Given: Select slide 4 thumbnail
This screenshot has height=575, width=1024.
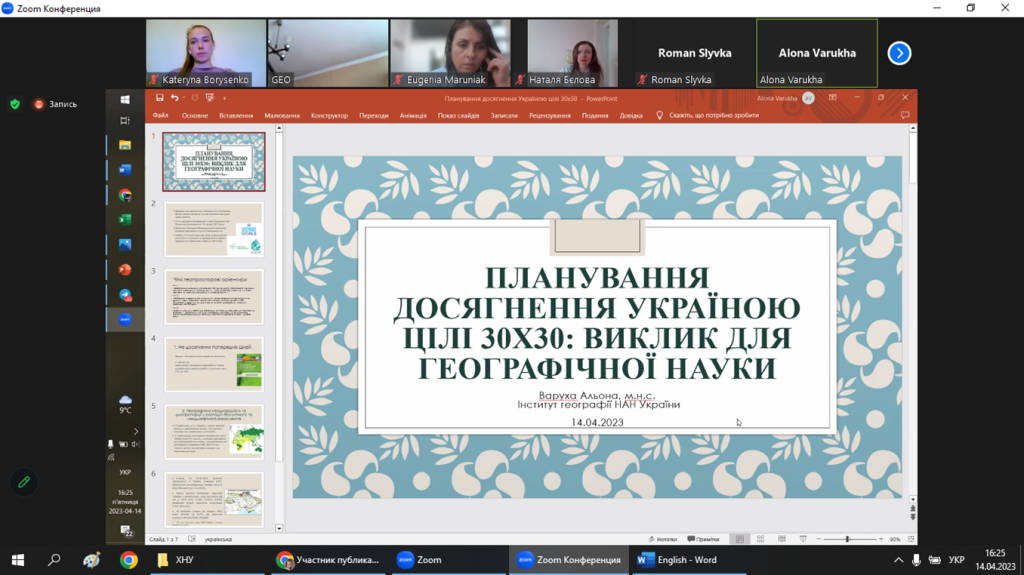Looking at the screenshot, I should tap(213, 364).
